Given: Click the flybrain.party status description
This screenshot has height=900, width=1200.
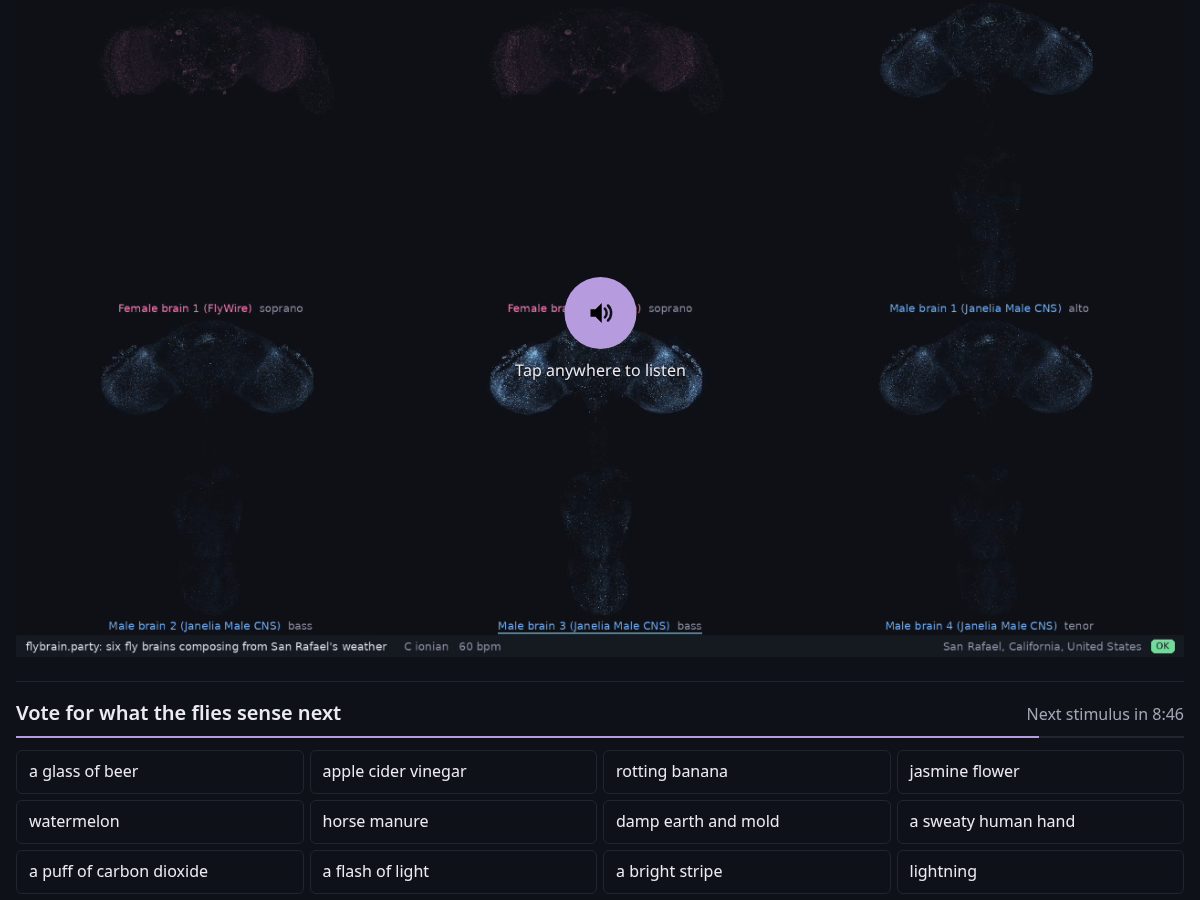Looking at the screenshot, I should [x=206, y=647].
